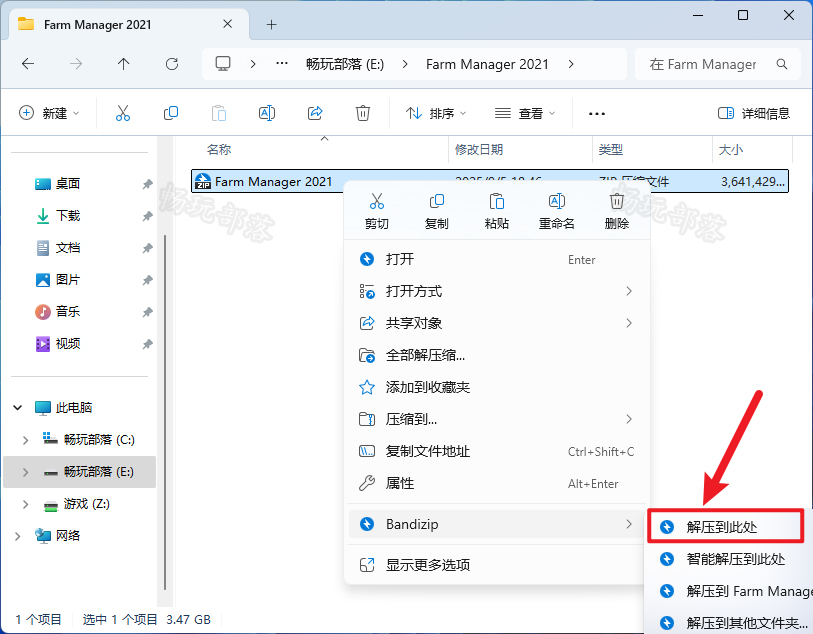The image size is (813, 634).
Task: Open the 视频 quick access folder
Action: [x=67, y=344]
